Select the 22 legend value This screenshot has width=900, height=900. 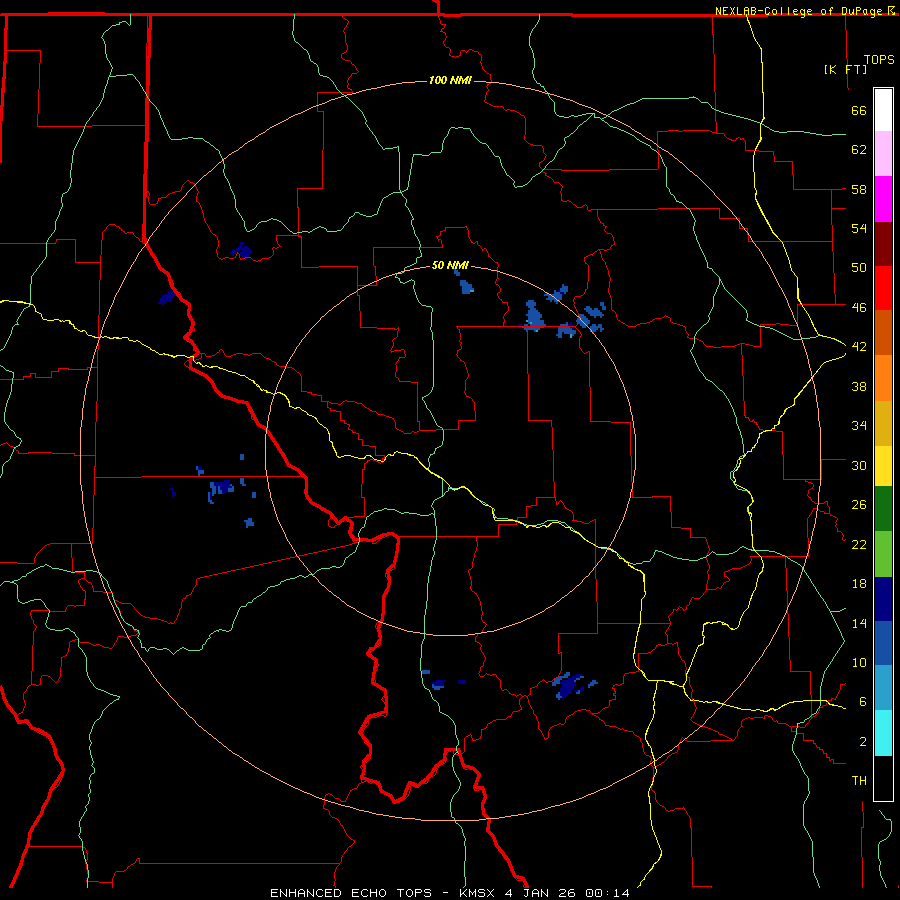859,544
